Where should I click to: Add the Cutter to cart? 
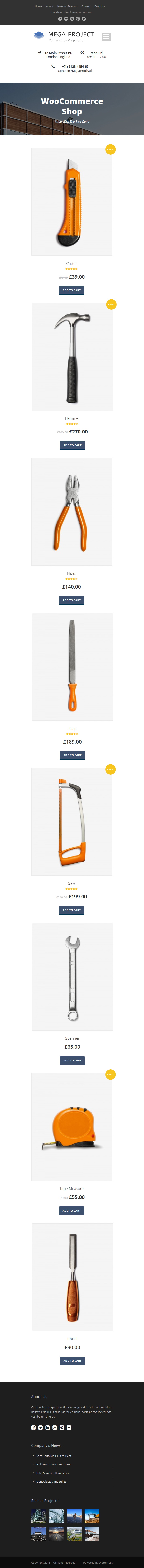[x=71, y=290]
